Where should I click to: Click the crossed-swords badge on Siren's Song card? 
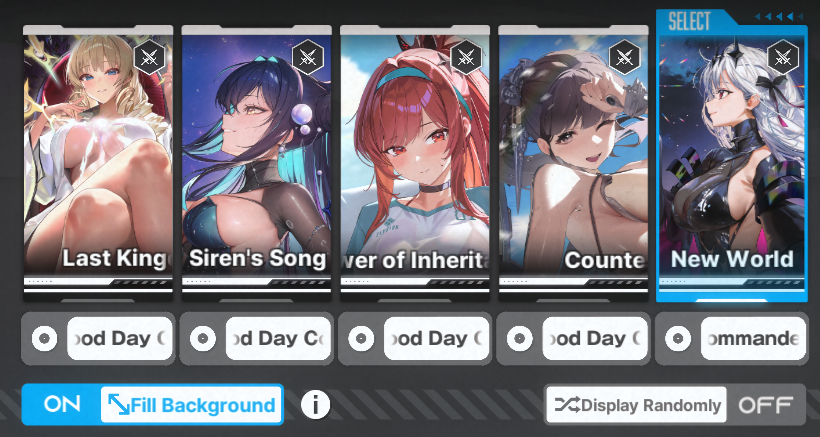click(308, 57)
